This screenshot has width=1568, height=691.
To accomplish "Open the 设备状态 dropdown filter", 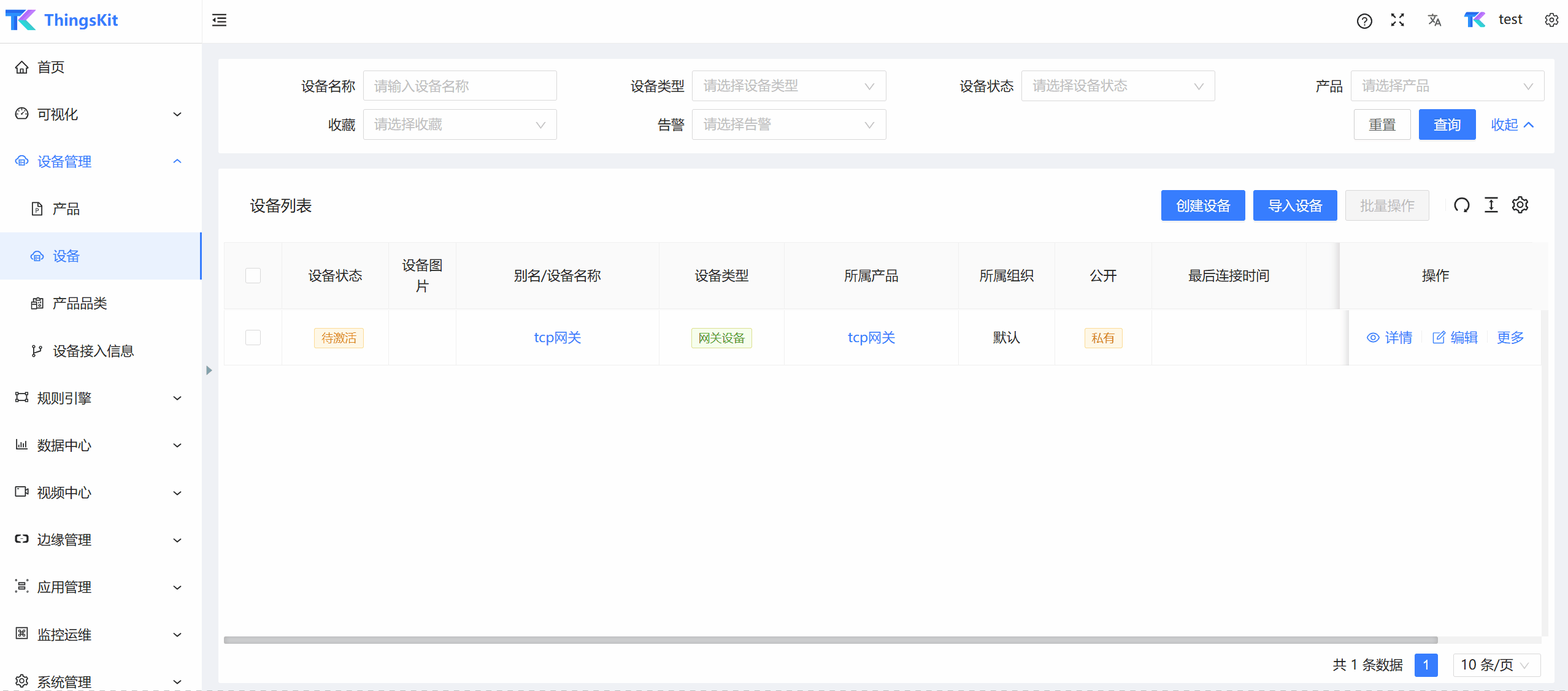I will point(1117,86).
